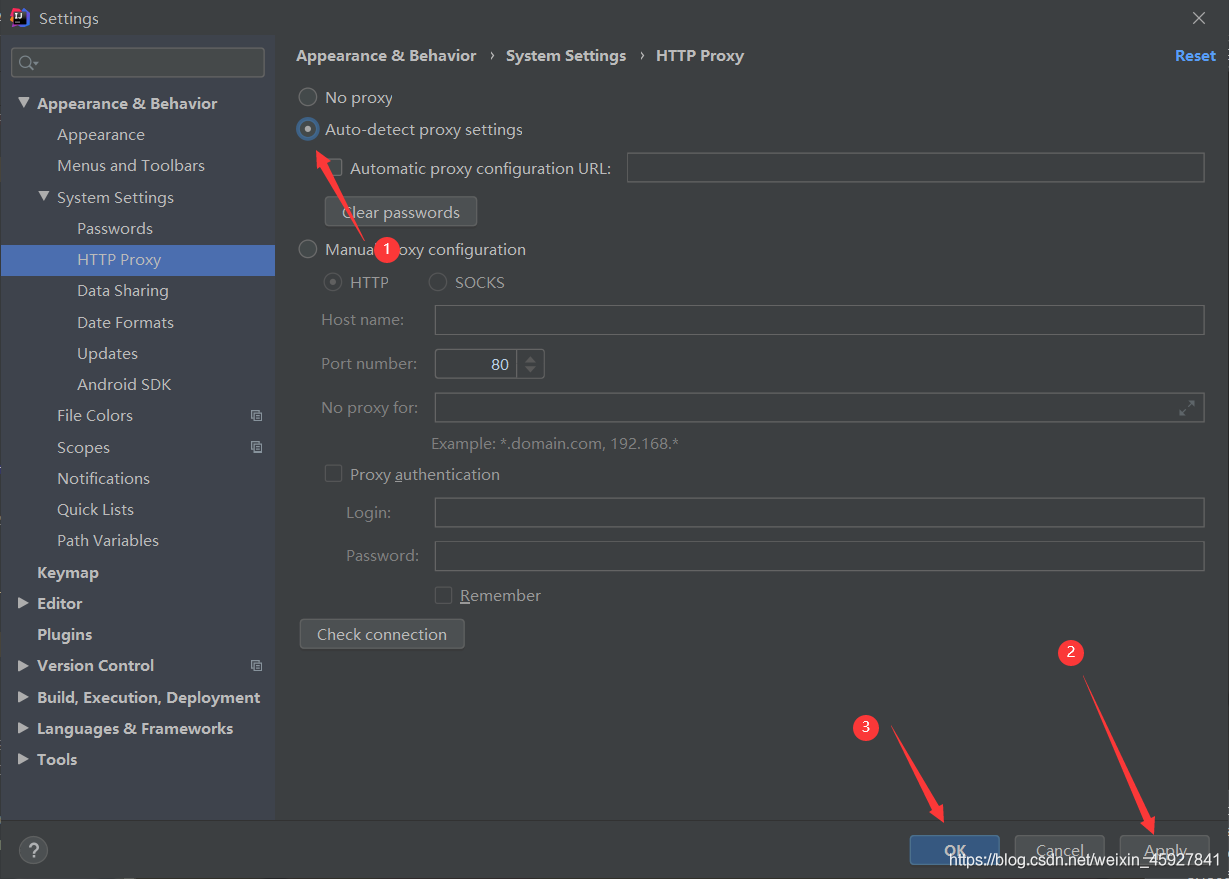Expand Build, Execution, Deployment node
This screenshot has height=879, width=1229.
point(24,697)
